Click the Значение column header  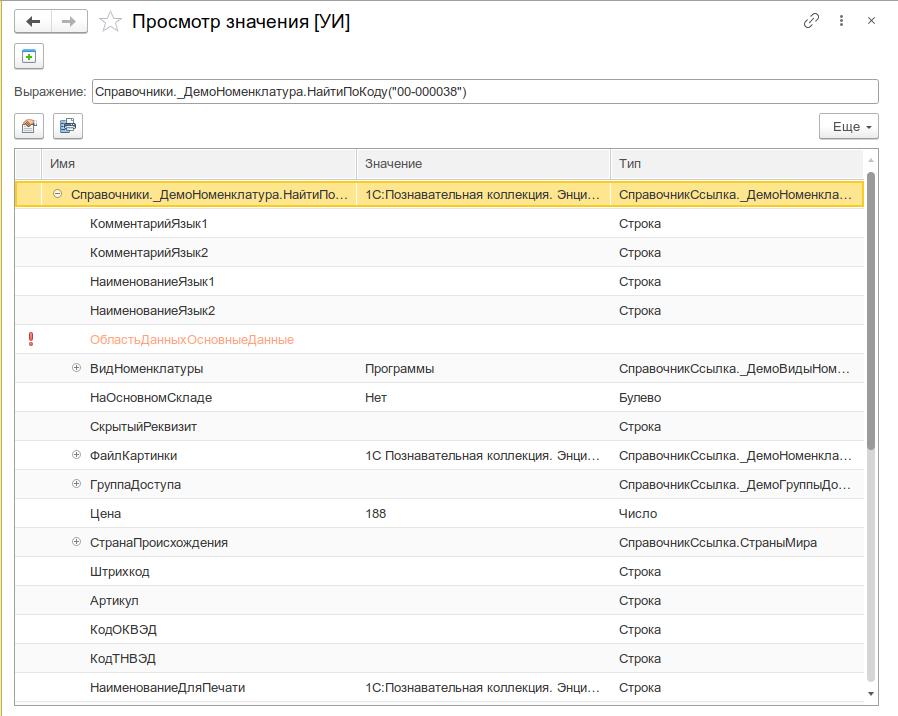click(x=483, y=164)
